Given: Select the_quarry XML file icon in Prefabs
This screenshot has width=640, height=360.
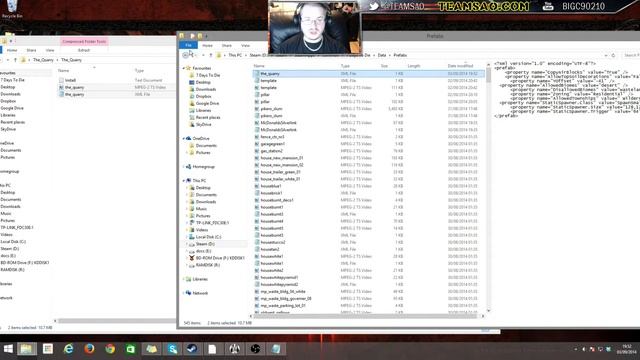Looking at the screenshot, I should click(257, 74).
